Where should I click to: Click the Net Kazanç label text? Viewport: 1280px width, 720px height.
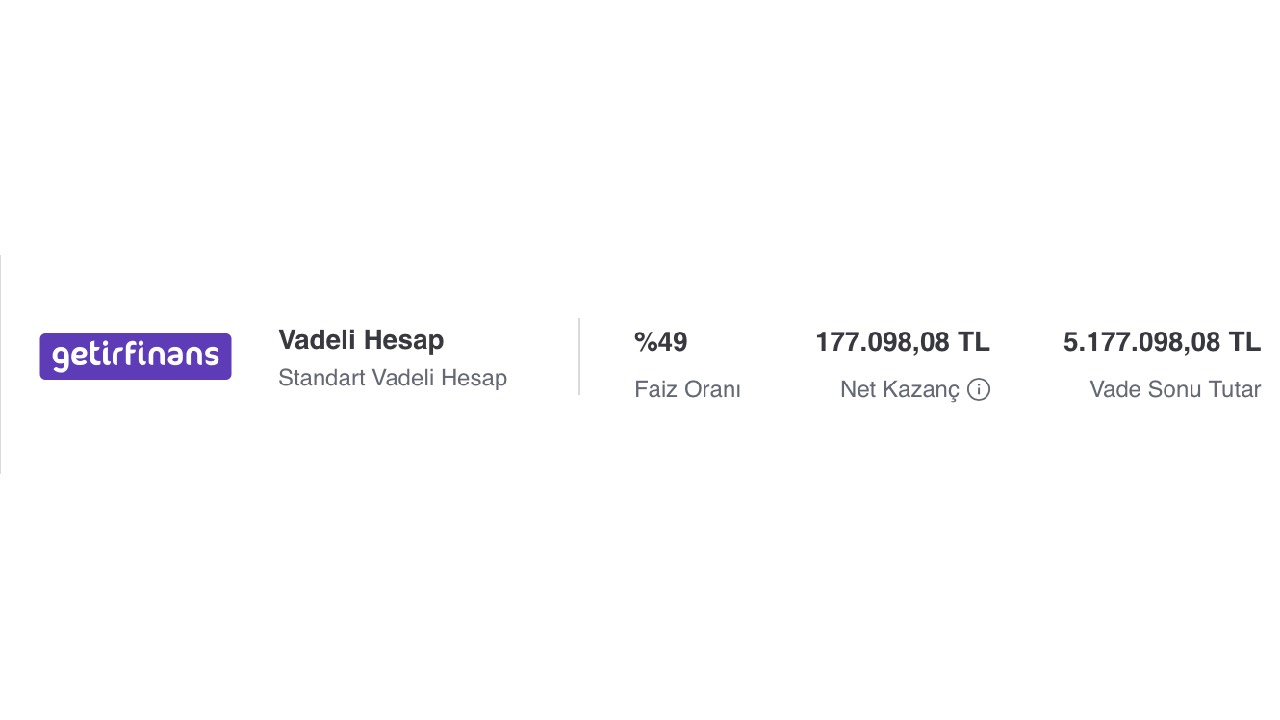[900, 390]
